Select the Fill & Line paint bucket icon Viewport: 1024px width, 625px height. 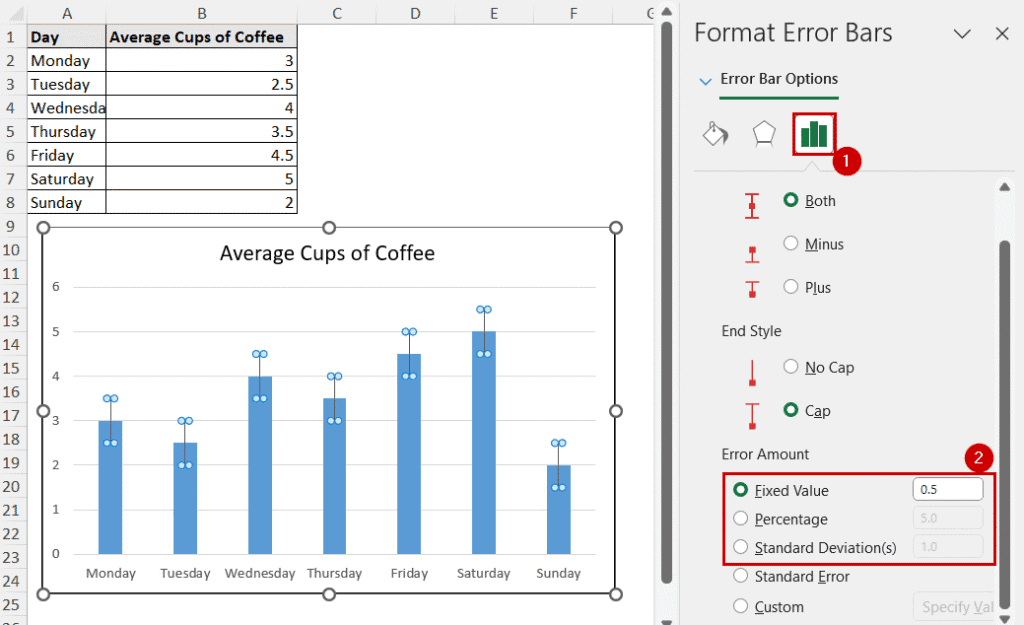click(715, 131)
